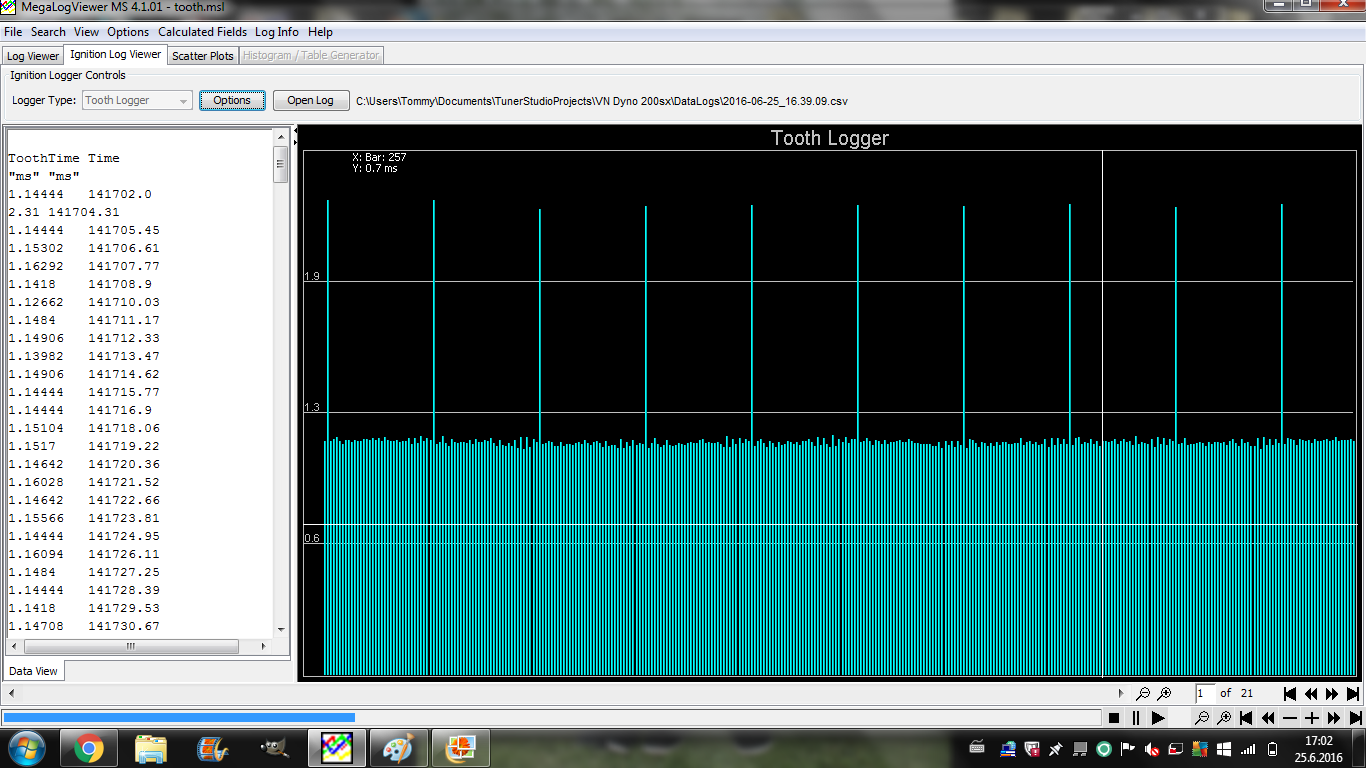Open the Help menu

pos(320,32)
